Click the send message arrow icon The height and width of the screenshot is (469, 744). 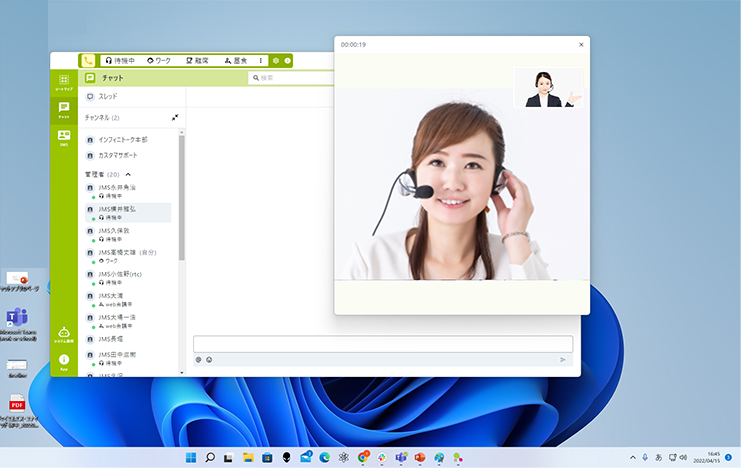coord(563,360)
